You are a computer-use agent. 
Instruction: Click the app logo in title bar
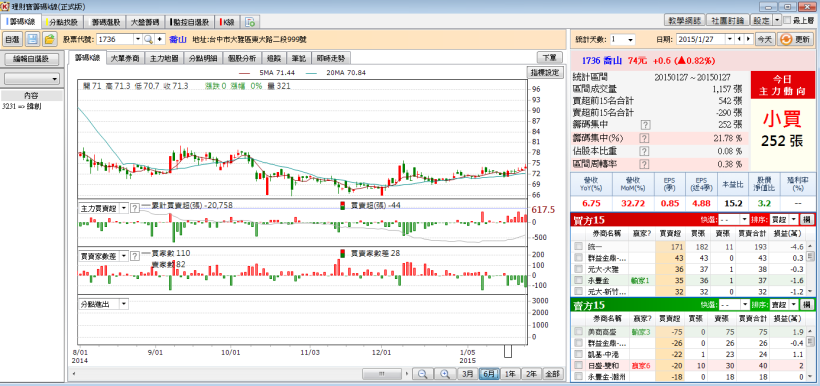click(x=5, y=6)
